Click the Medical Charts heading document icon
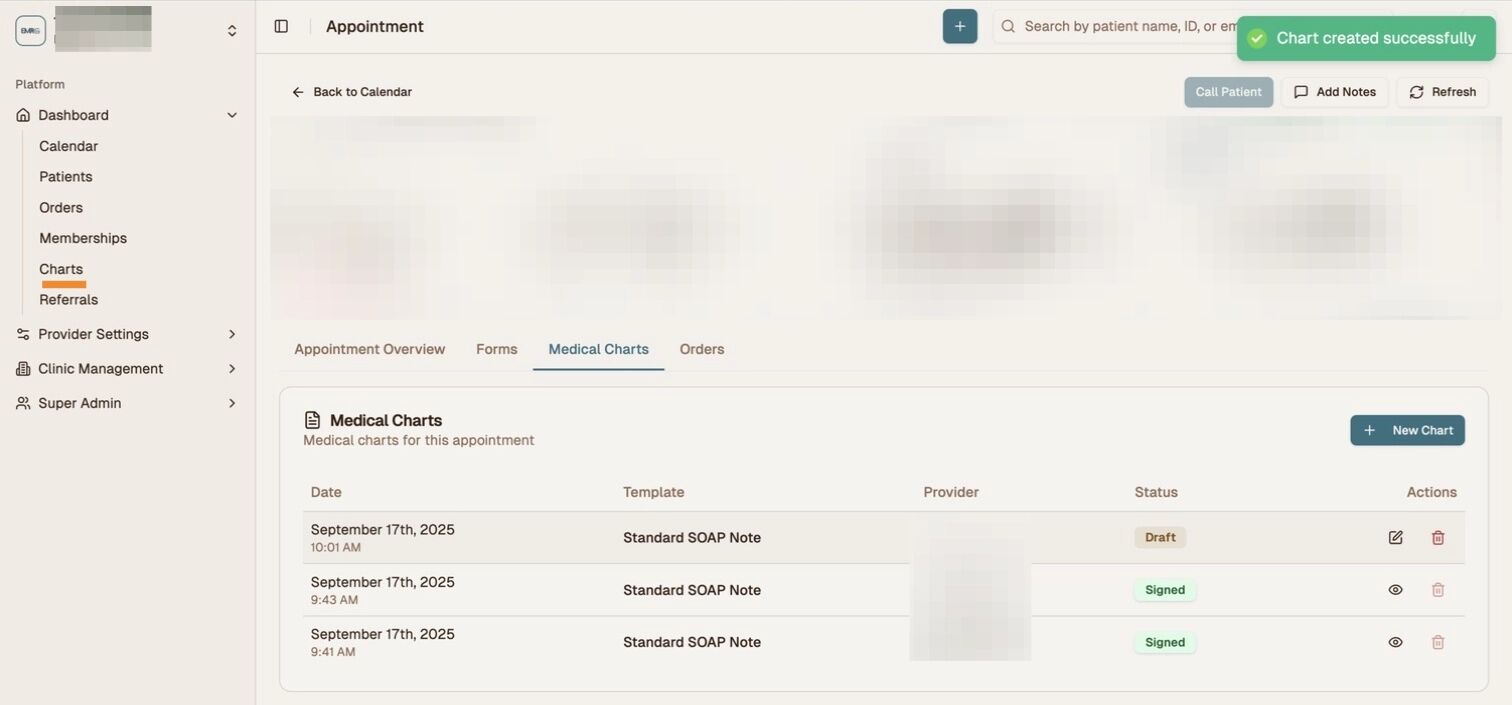 [312, 420]
